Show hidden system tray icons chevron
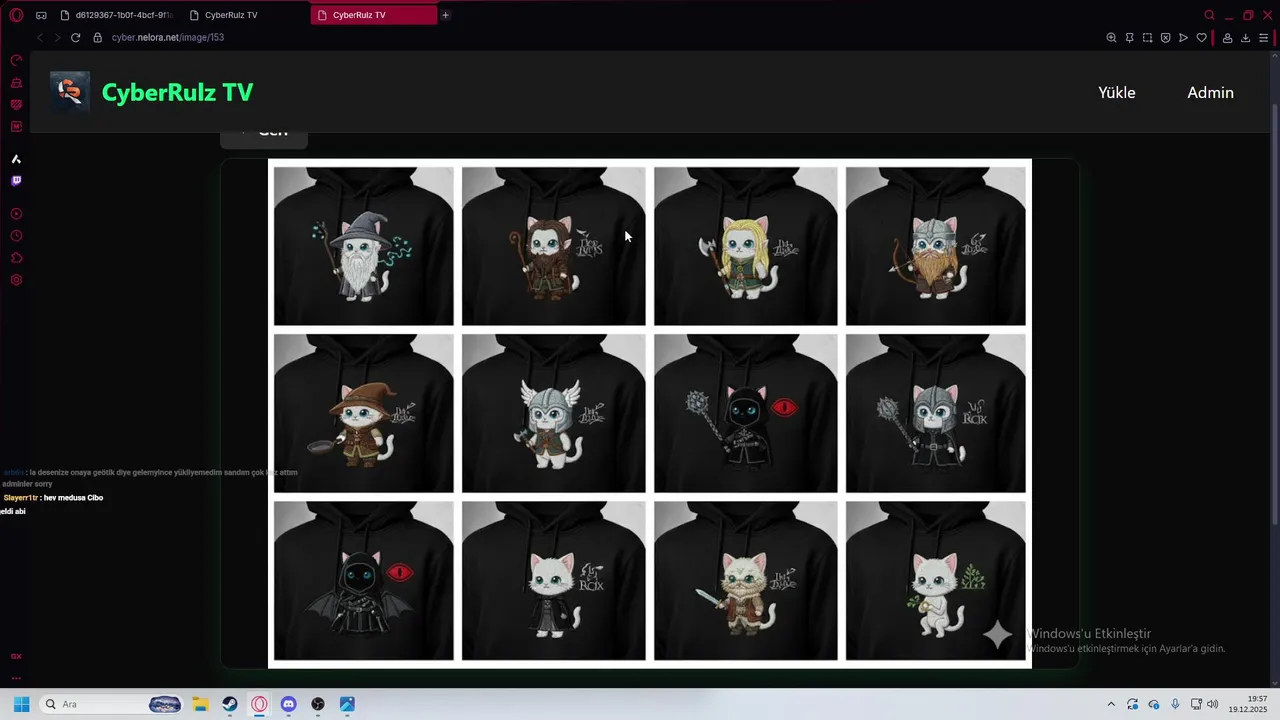The width and height of the screenshot is (1280, 720). point(1110,704)
